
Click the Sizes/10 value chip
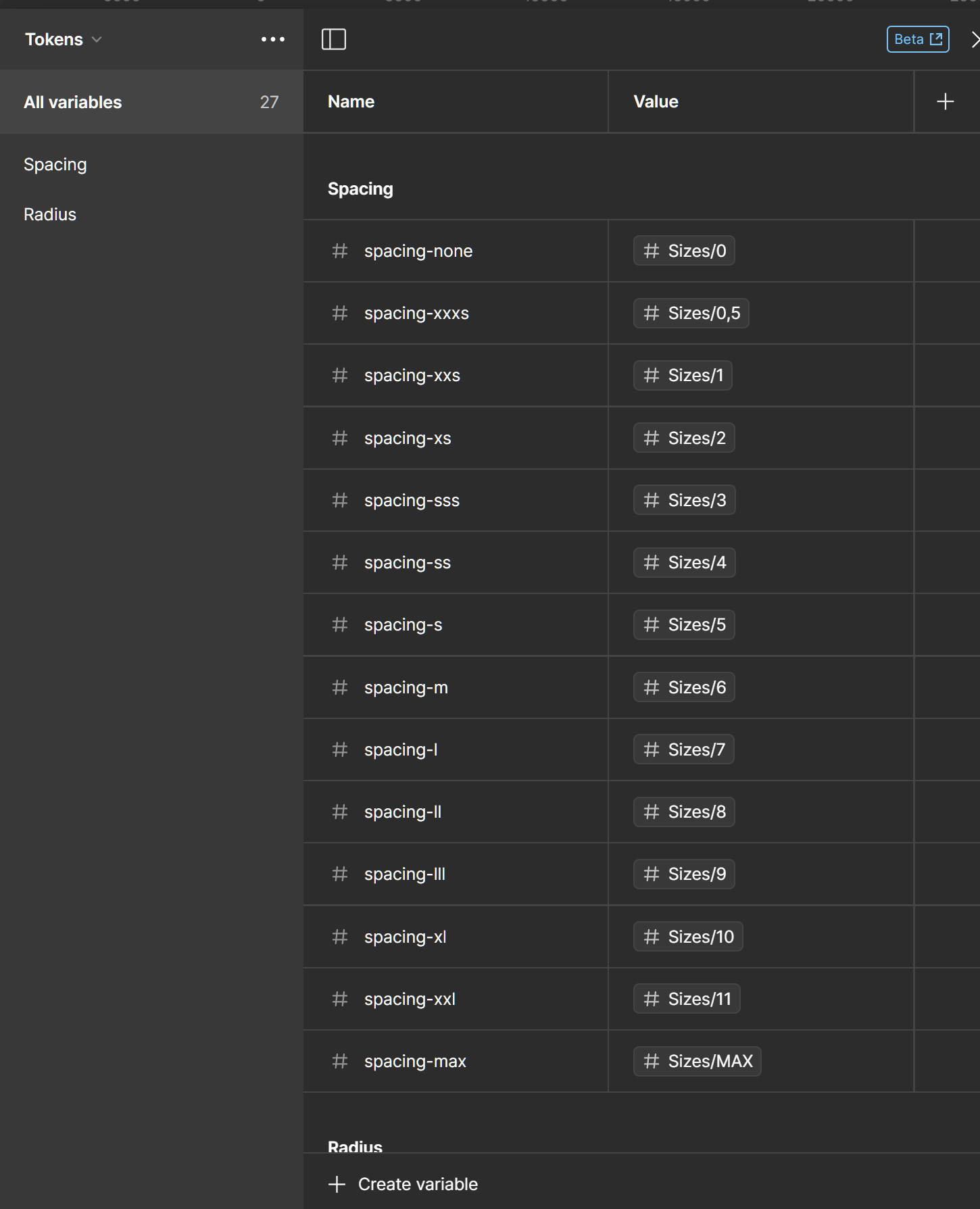[x=688, y=937]
